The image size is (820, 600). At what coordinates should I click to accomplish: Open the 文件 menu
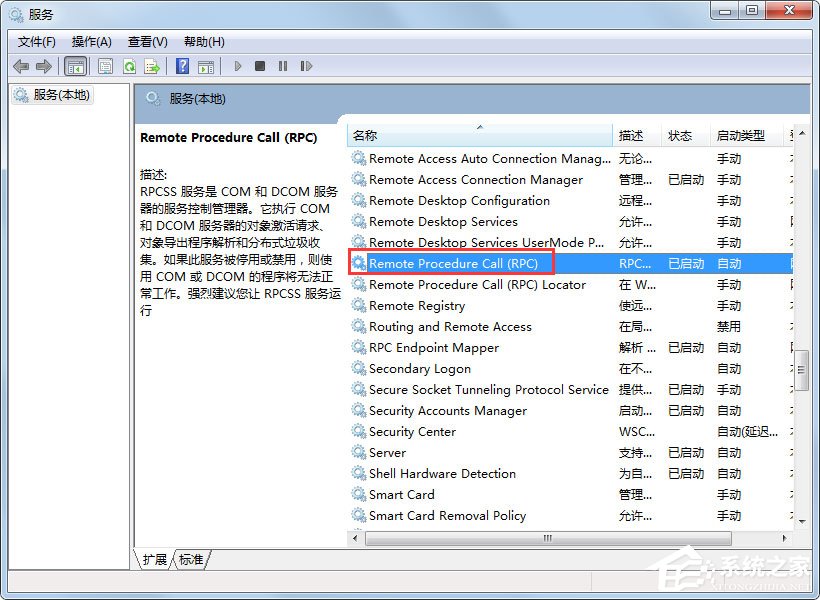(x=37, y=41)
